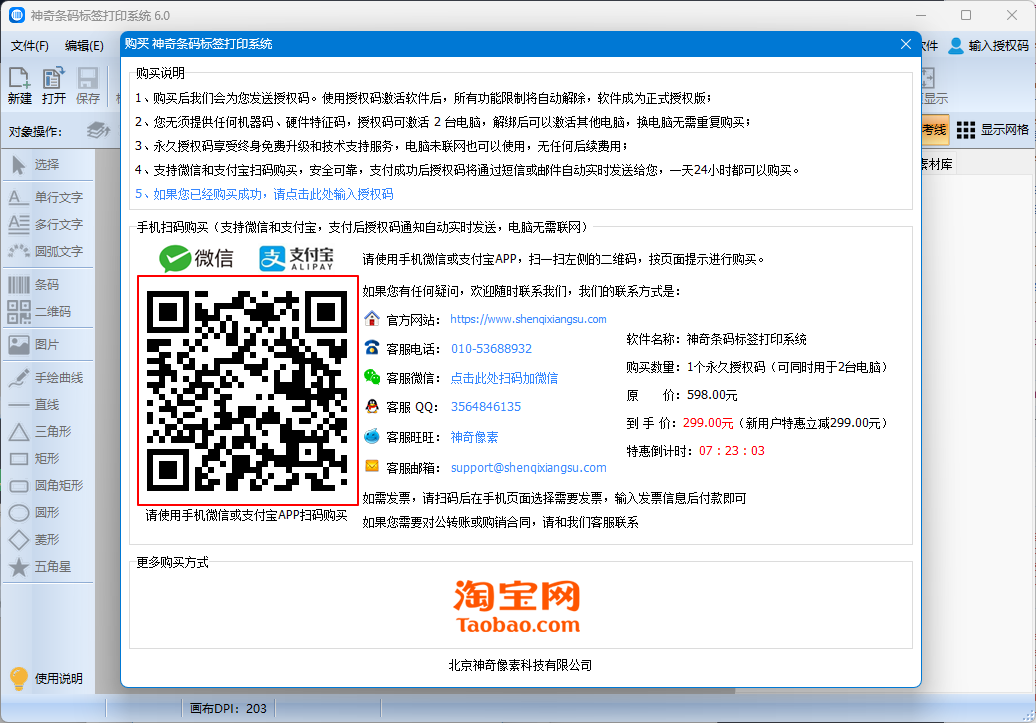Click 点击此处扫码加微信 link
1036x723 pixels.
[504, 378]
